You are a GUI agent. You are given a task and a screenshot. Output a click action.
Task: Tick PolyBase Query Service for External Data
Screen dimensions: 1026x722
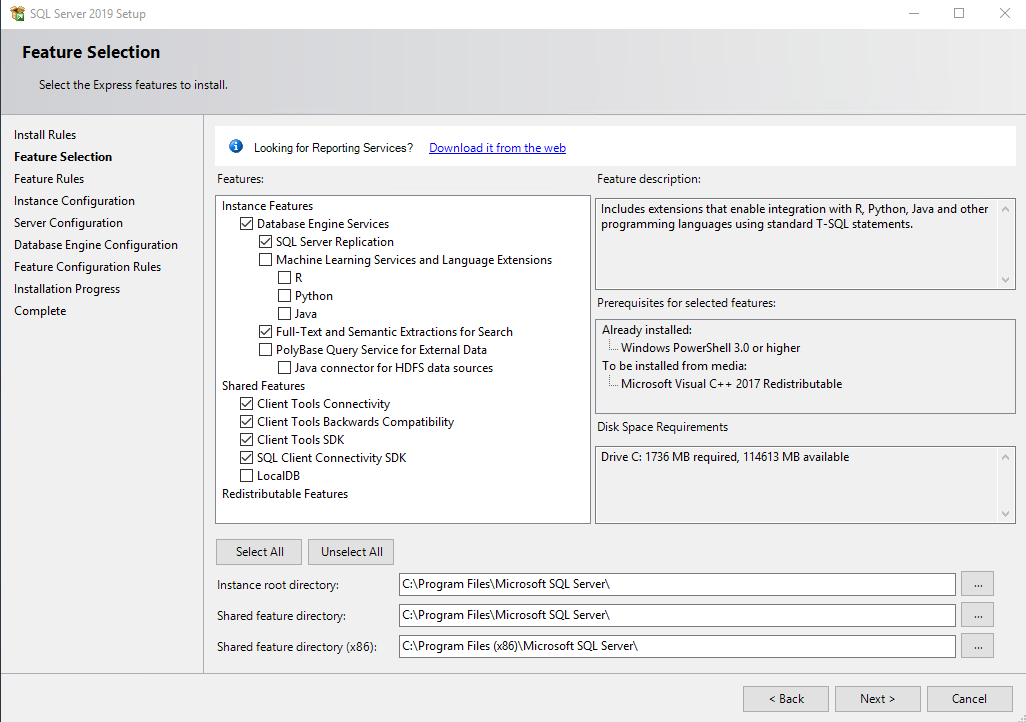266,350
